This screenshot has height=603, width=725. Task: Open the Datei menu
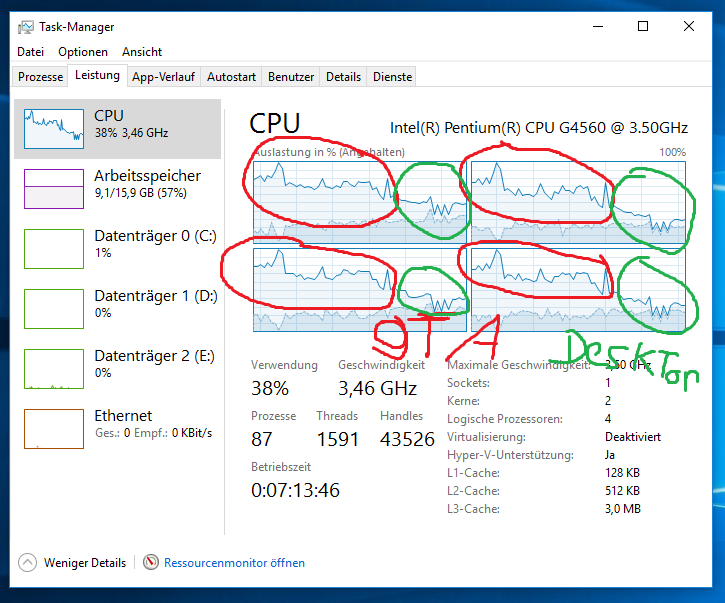(x=31, y=52)
